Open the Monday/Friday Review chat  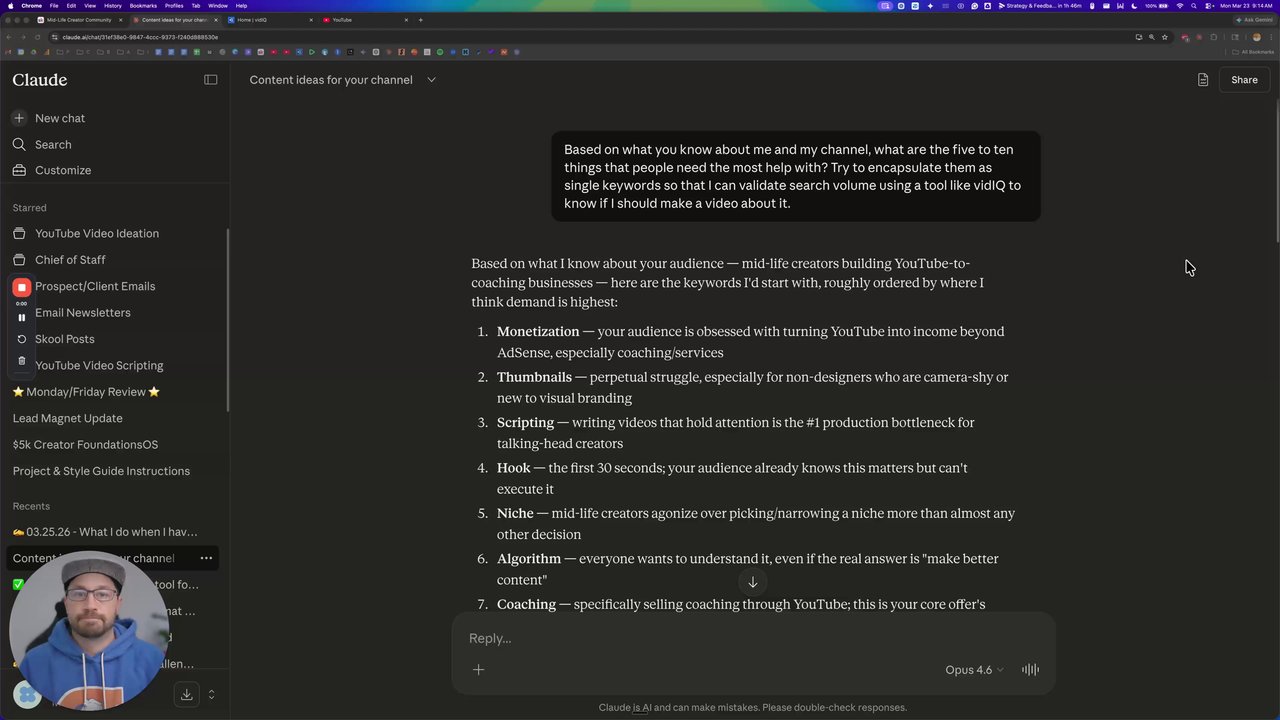pyautogui.click(x=86, y=392)
